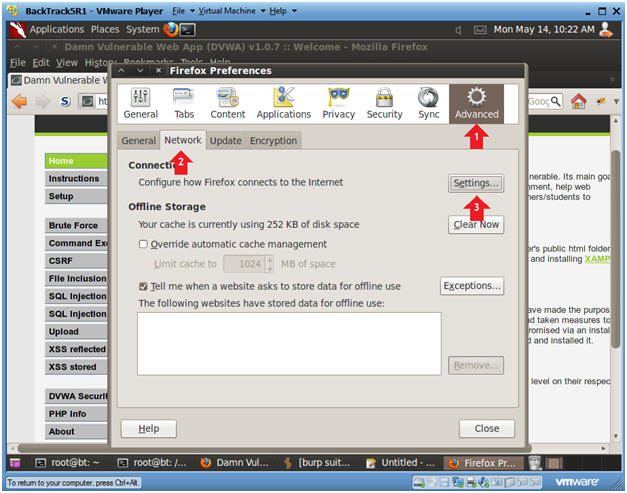This screenshot has height=493, width=627.
Task: Click connection Settings button
Action: tap(475, 183)
